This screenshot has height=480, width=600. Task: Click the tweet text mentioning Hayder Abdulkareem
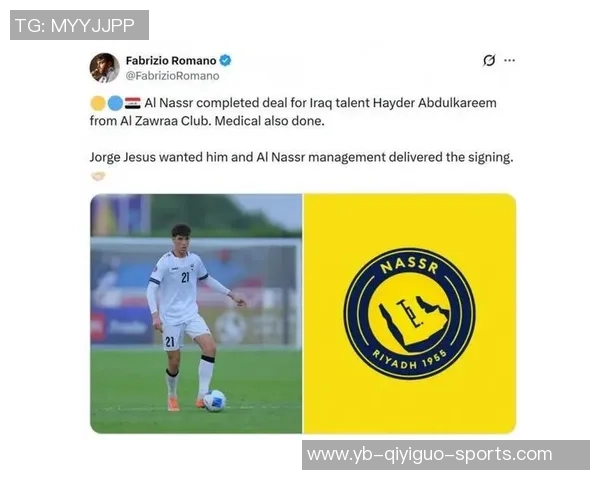(x=293, y=112)
